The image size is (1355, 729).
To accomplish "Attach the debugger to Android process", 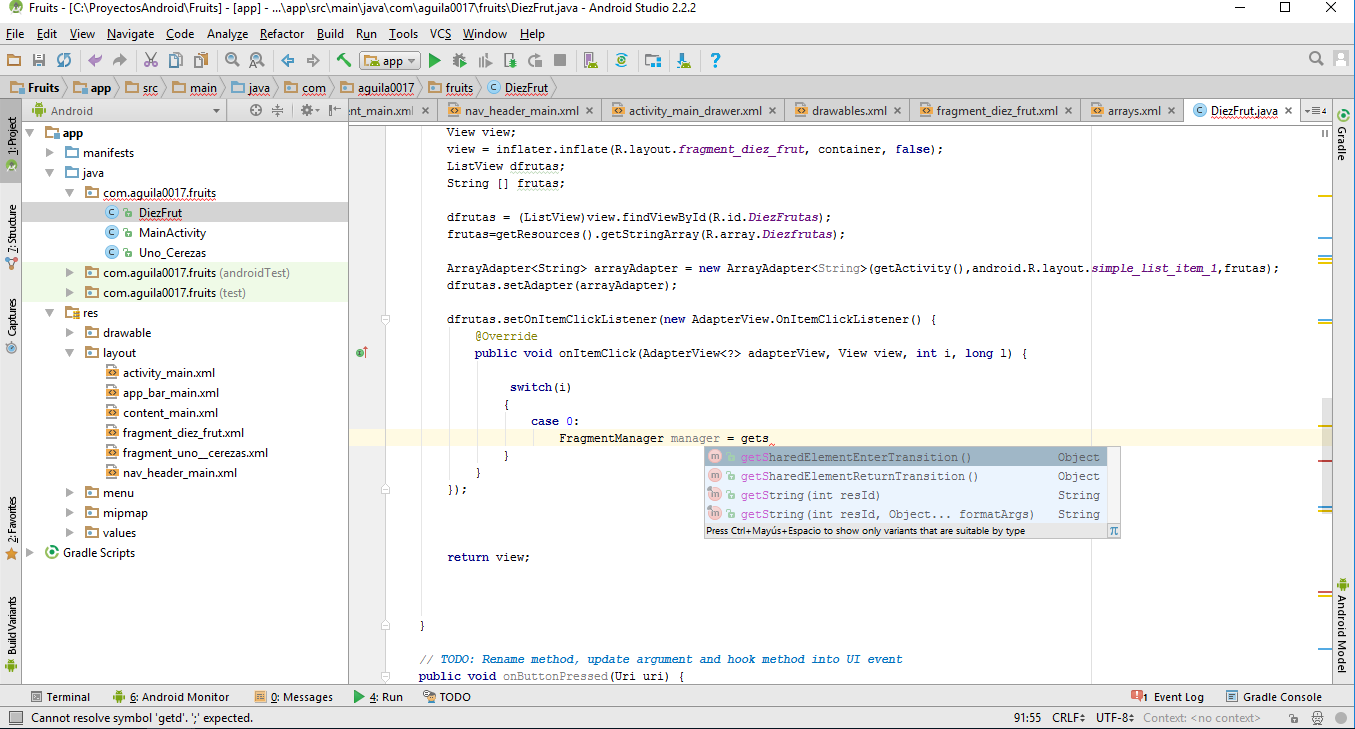I will [510, 60].
